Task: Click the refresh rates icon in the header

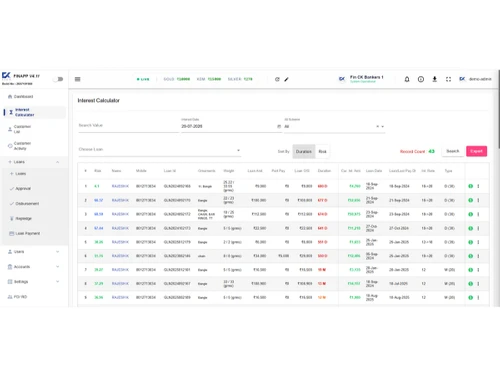Action: coord(277,79)
